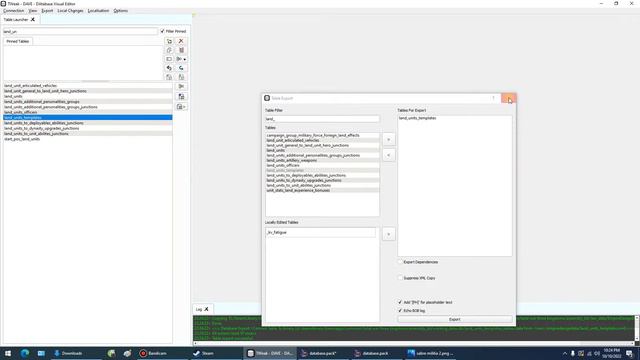The width and height of the screenshot is (640, 360).
Task: Select highlighted land_units_templates in launcher
Action: 88,118
